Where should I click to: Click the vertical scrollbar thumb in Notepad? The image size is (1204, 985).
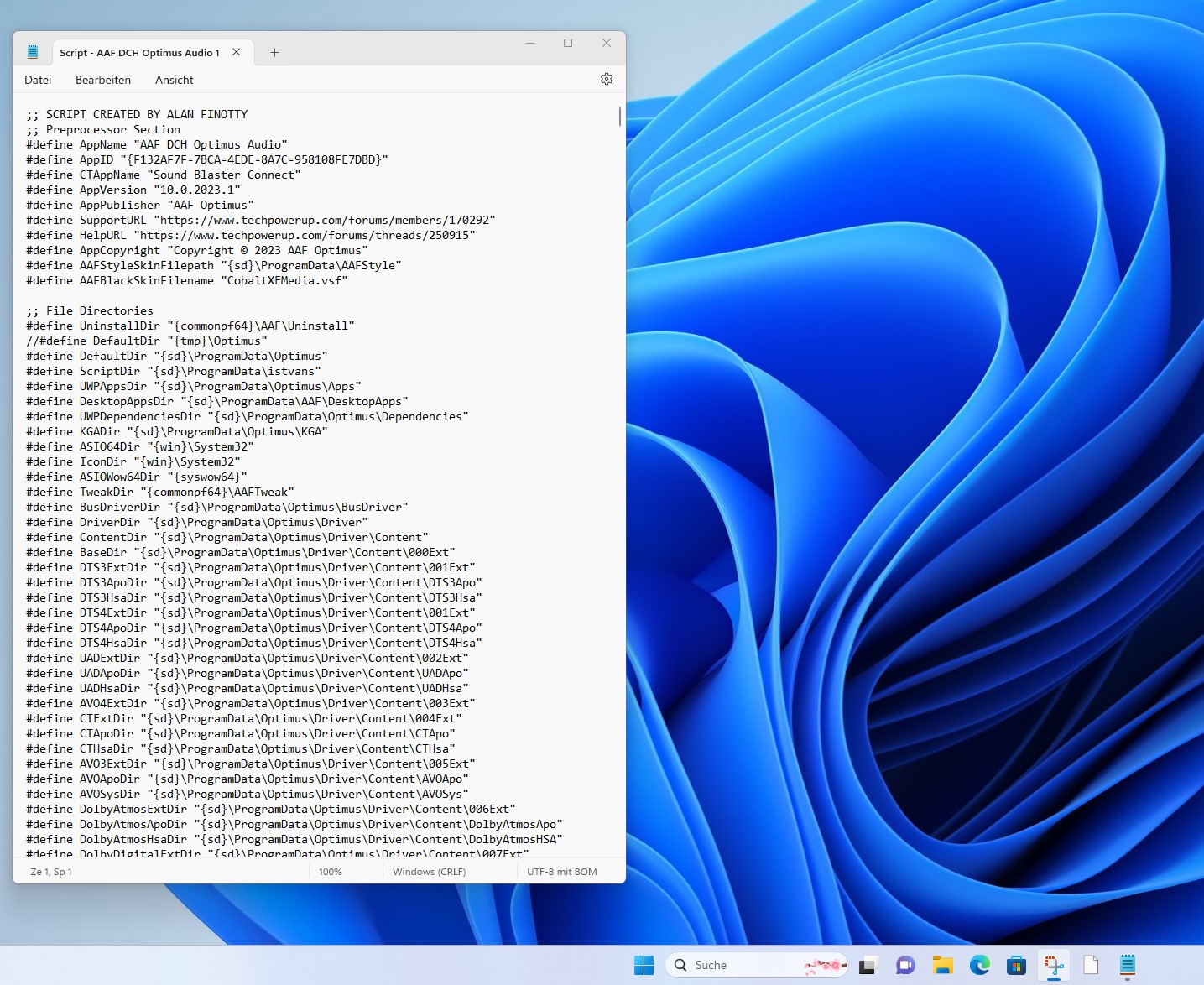pos(620,116)
